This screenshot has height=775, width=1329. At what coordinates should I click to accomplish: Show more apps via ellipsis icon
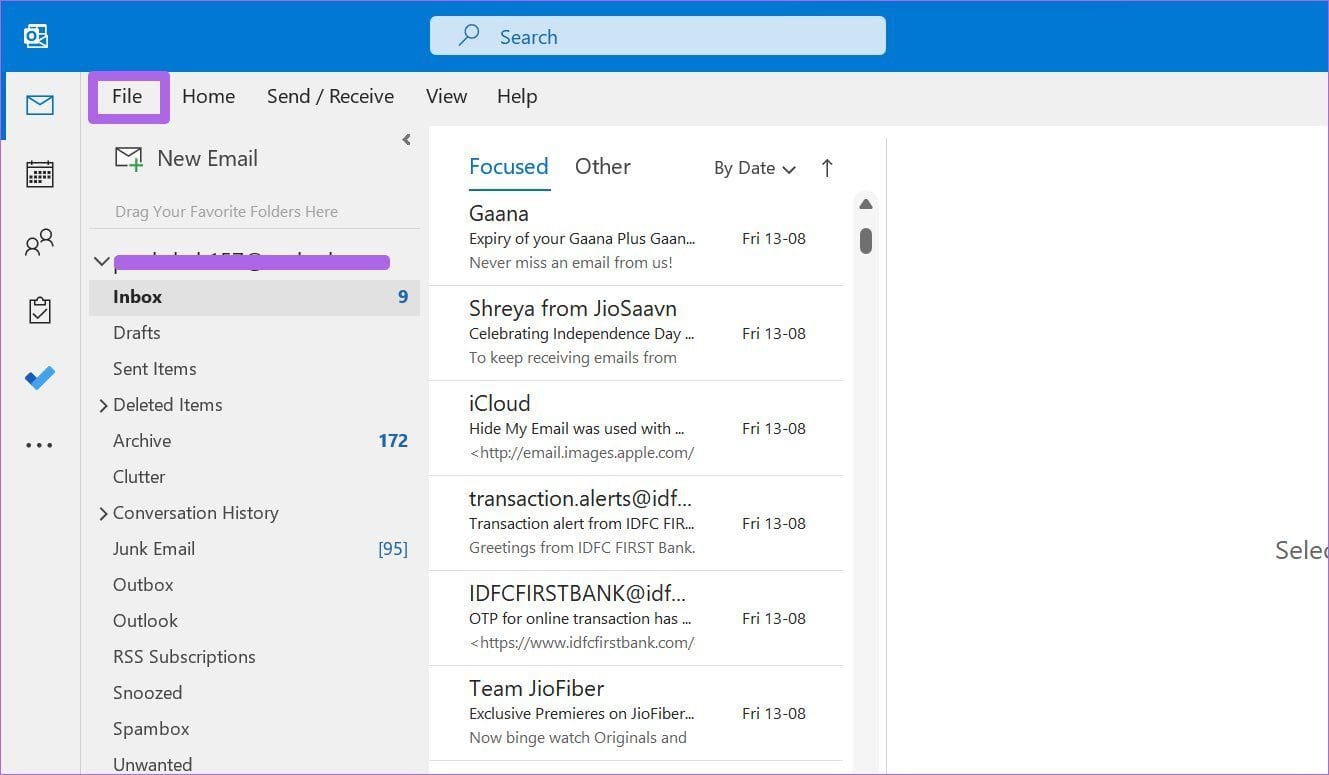click(40, 446)
